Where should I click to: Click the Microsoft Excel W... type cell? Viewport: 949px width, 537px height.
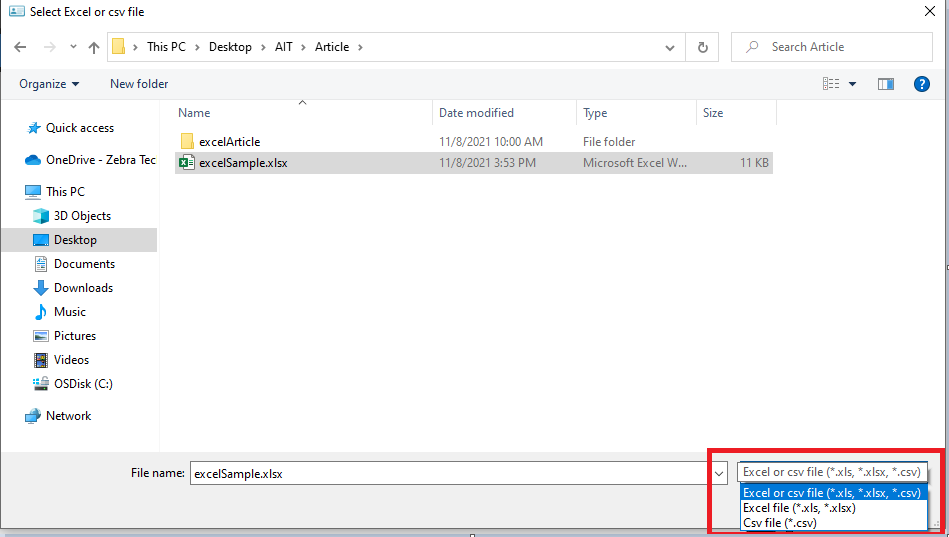pyautogui.click(x=635, y=163)
